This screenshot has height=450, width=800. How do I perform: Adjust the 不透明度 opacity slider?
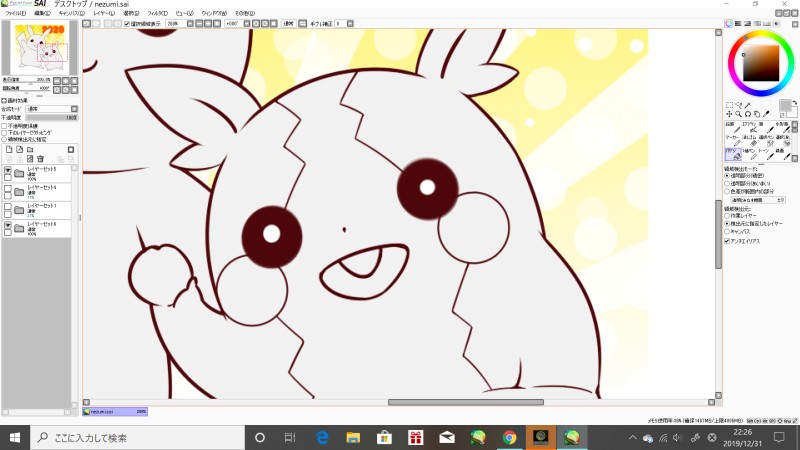[x=52, y=117]
